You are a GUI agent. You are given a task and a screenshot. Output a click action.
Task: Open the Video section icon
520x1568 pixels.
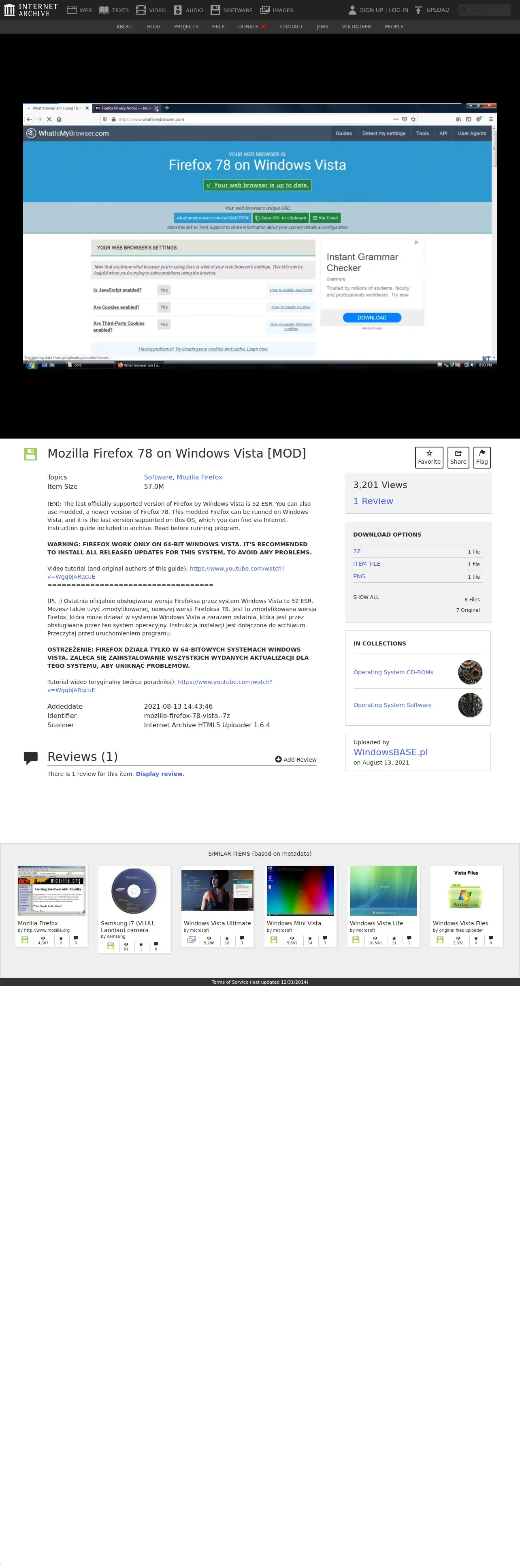tap(141, 11)
